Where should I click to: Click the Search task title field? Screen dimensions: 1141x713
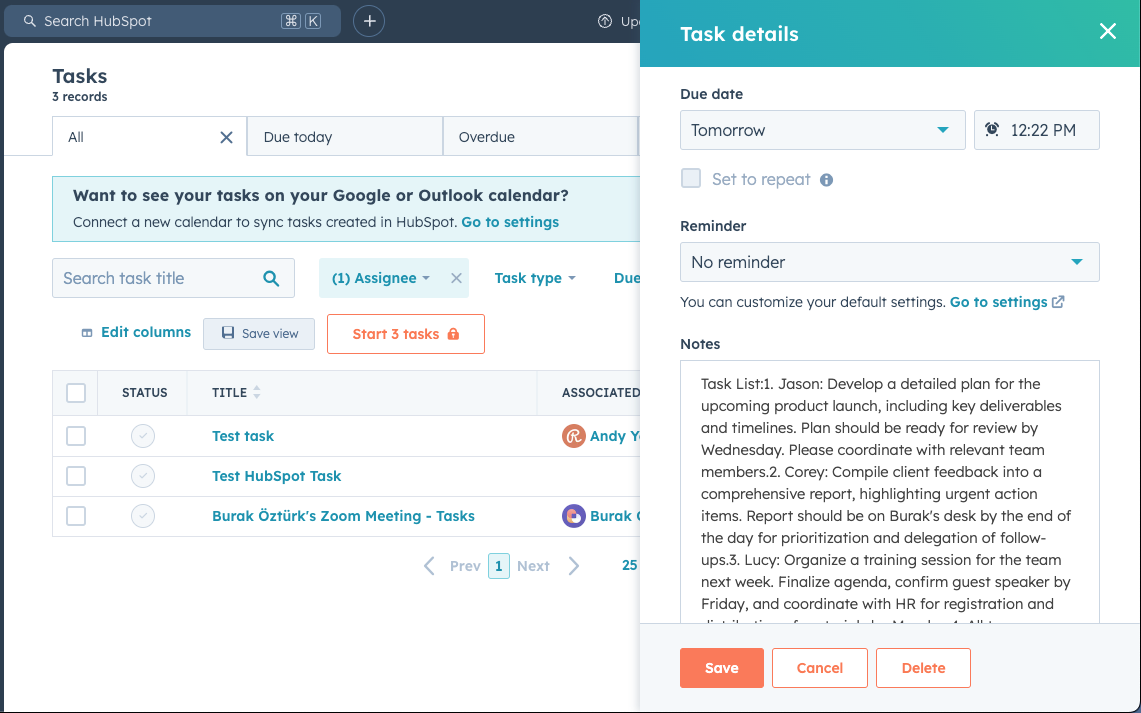(x=173, y=278)
